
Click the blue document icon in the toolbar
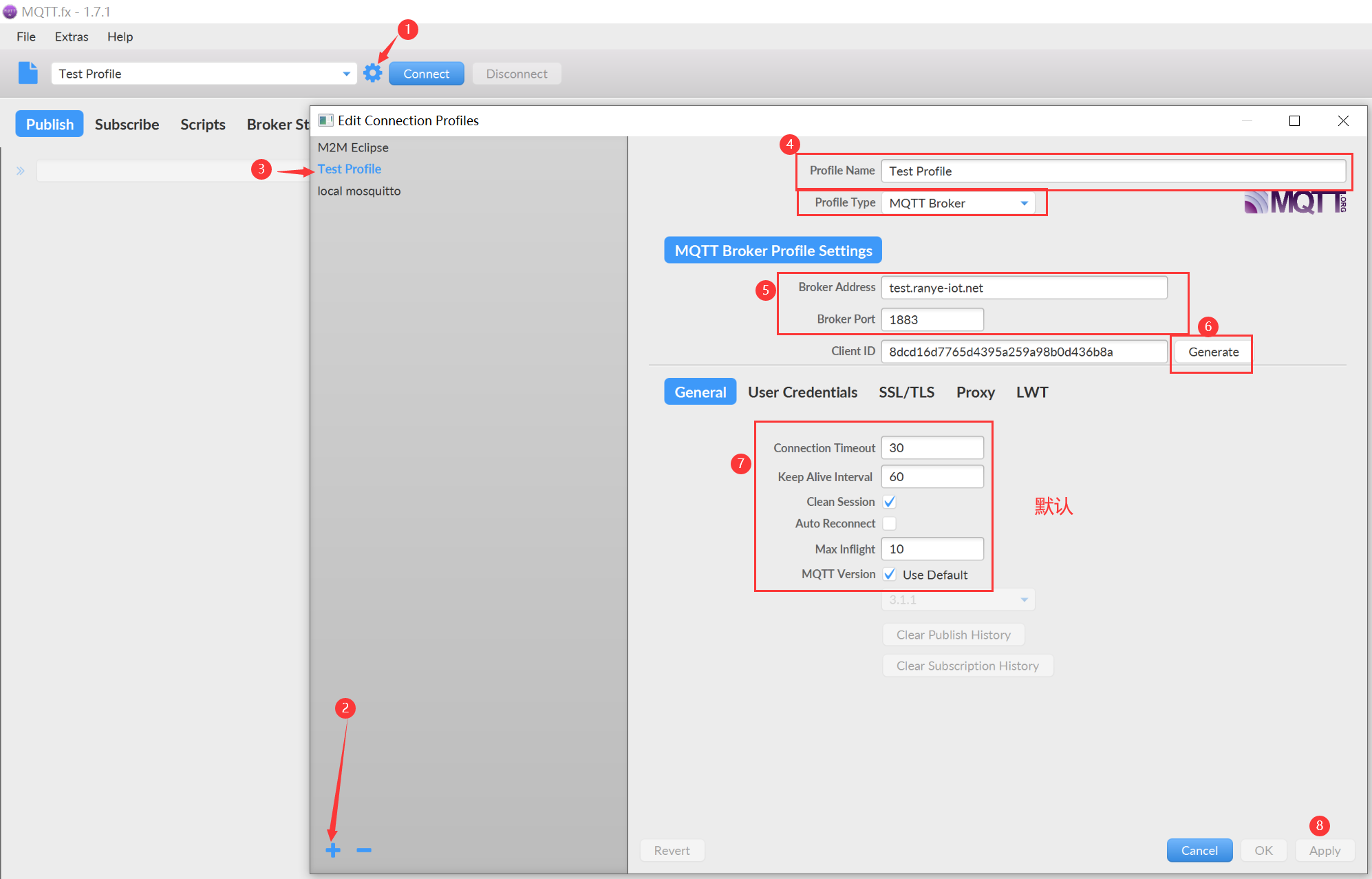(x=28, y=73)
